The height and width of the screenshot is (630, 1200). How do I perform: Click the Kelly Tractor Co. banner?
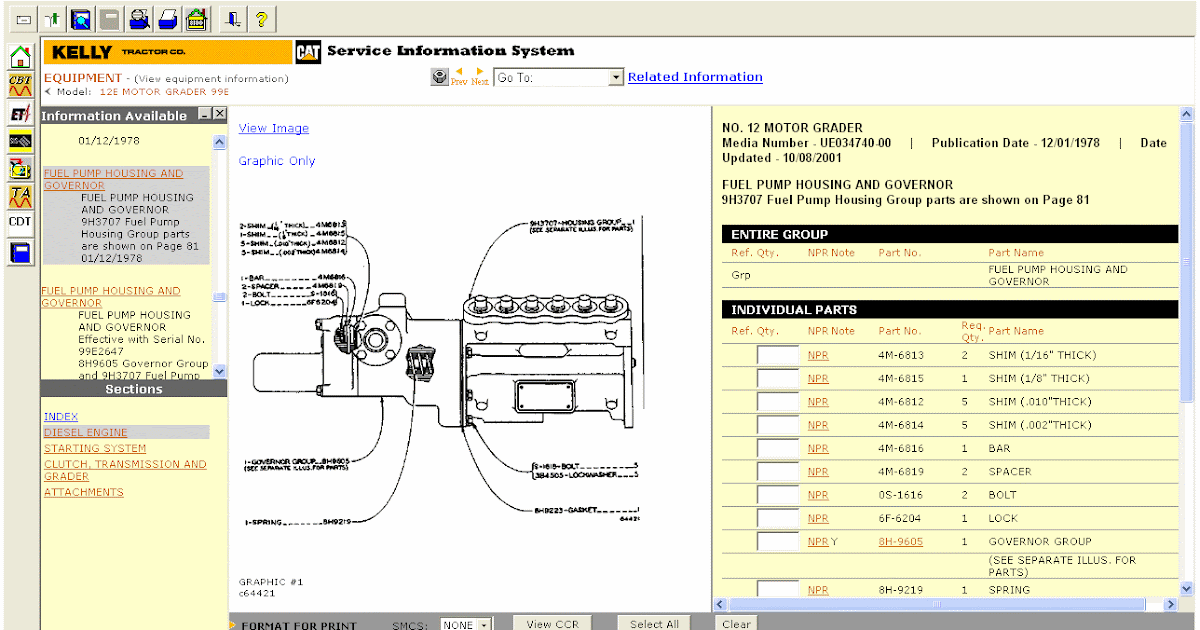click(x=167, y=52)
